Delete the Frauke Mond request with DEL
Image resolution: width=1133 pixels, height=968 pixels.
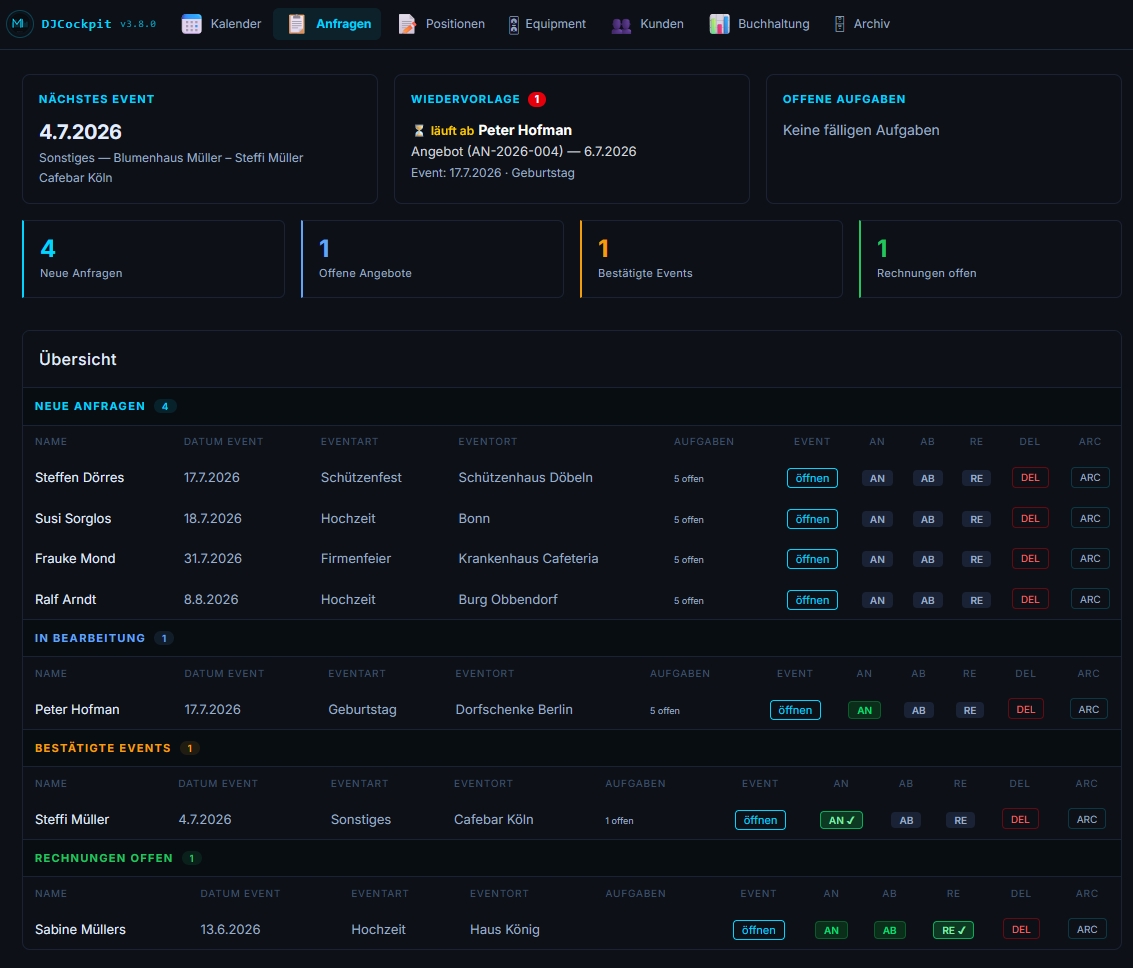(1030, 558)
